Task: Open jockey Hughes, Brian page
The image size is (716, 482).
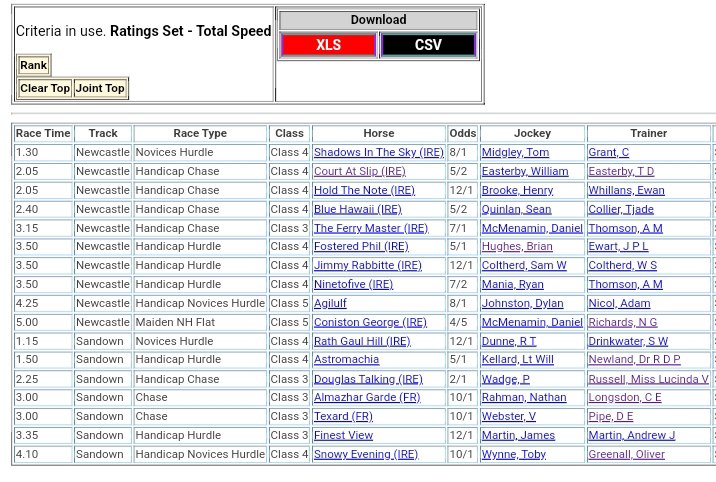Action: pyautogui.click(x=516, y=246)
